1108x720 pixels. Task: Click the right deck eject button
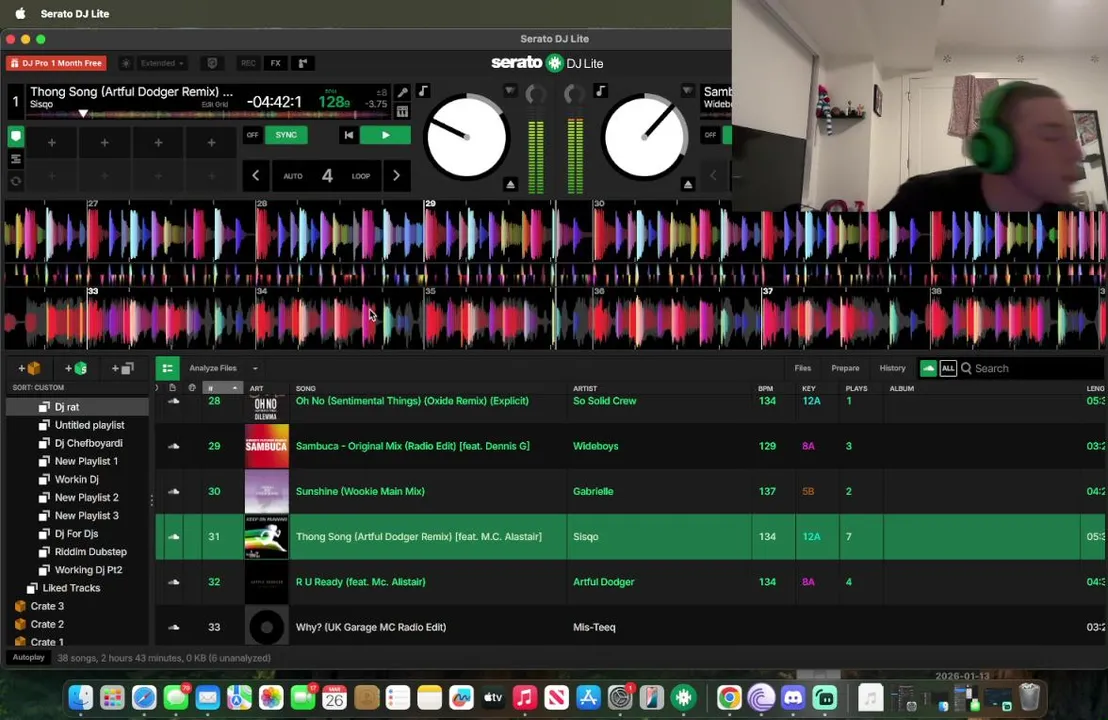coord(688,184)
